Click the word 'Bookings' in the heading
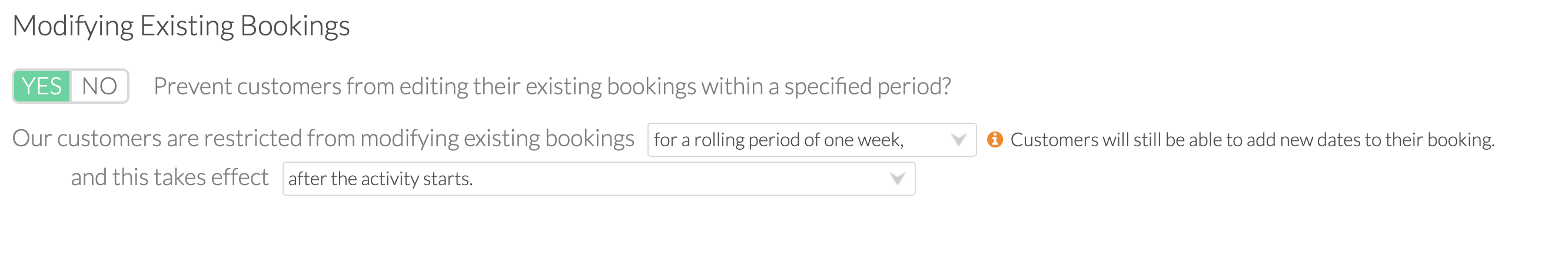 (295, 26)
